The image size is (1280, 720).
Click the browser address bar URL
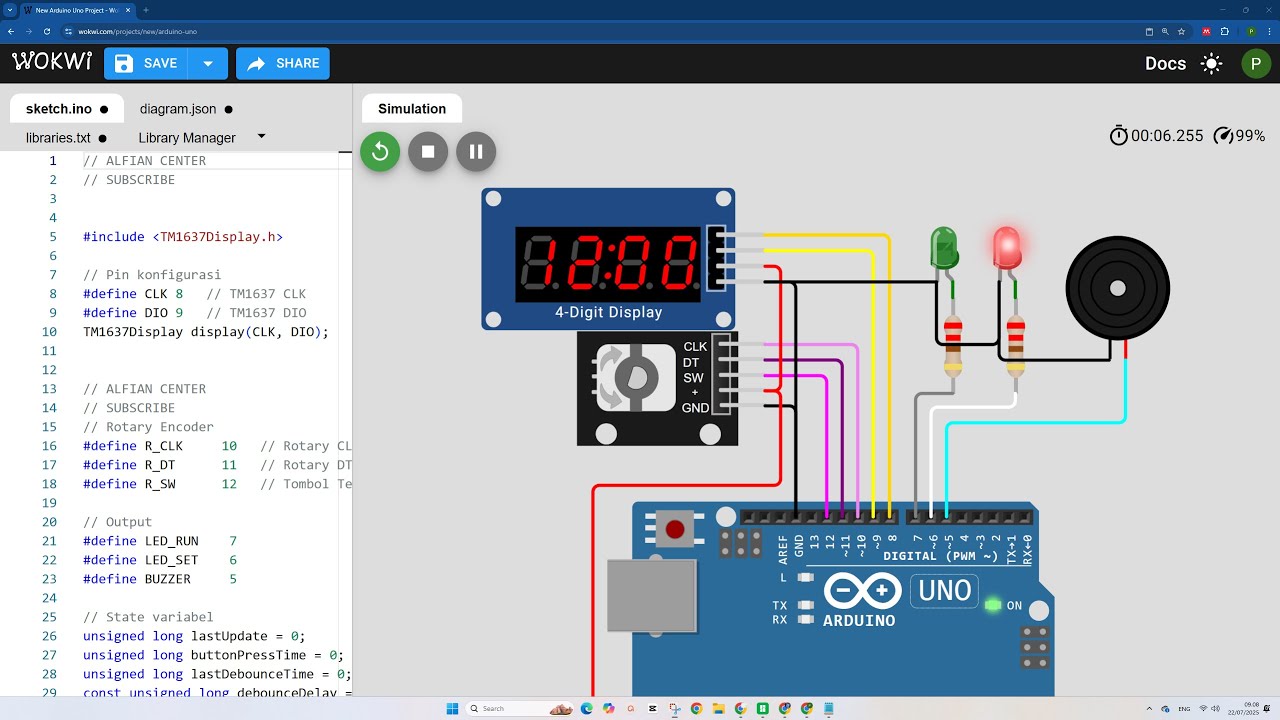[x=138, y=31]
